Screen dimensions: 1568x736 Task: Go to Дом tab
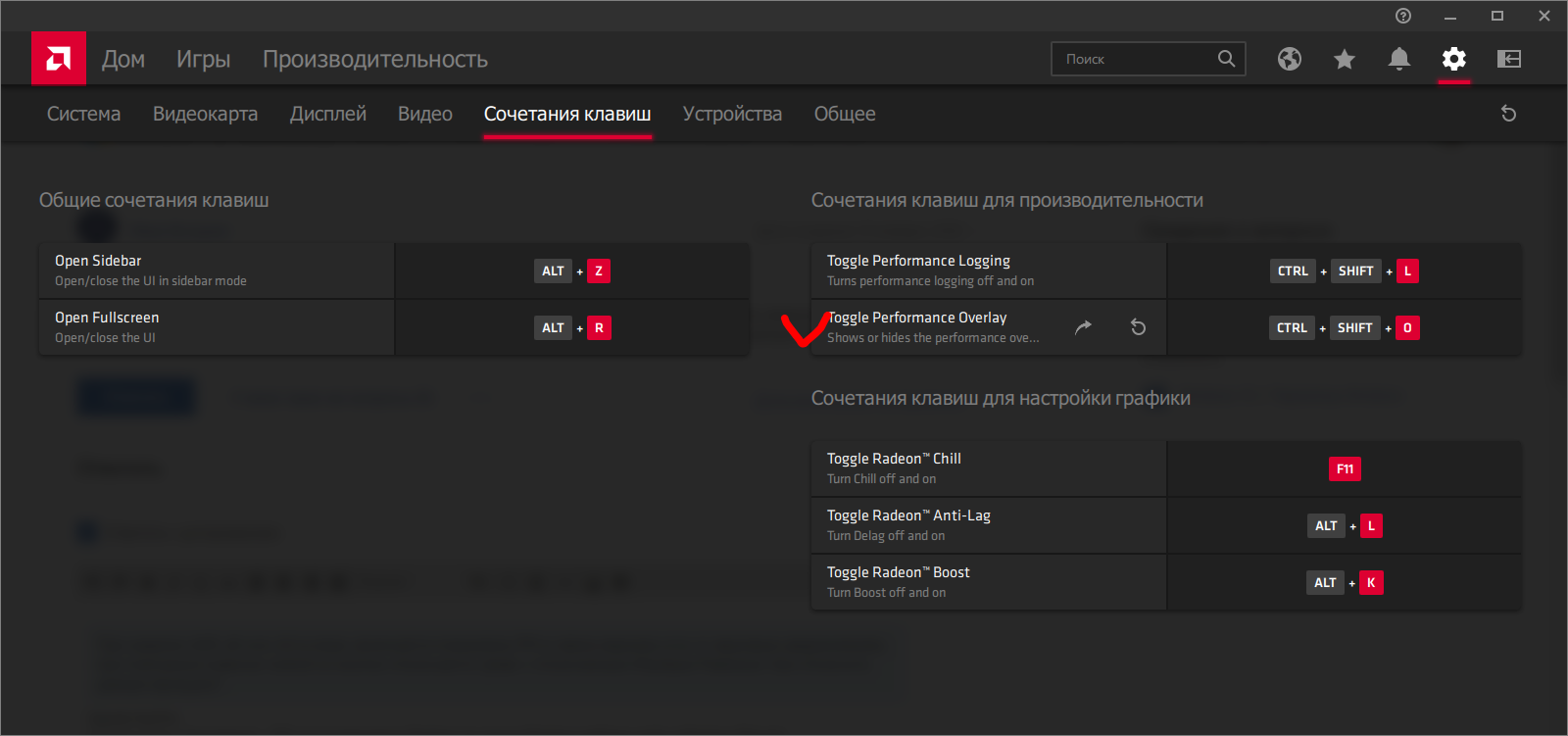pos(123,59)
